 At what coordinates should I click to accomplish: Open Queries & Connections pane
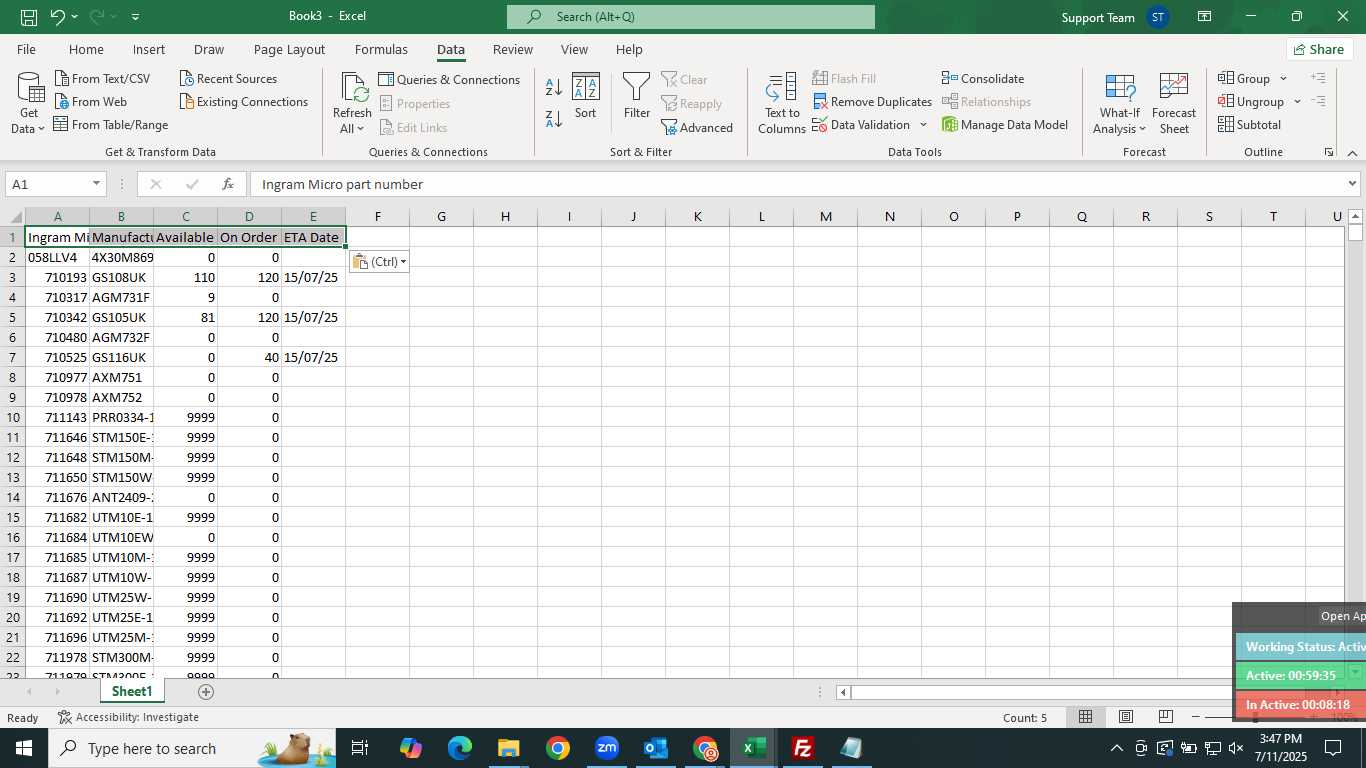[449, 79]
